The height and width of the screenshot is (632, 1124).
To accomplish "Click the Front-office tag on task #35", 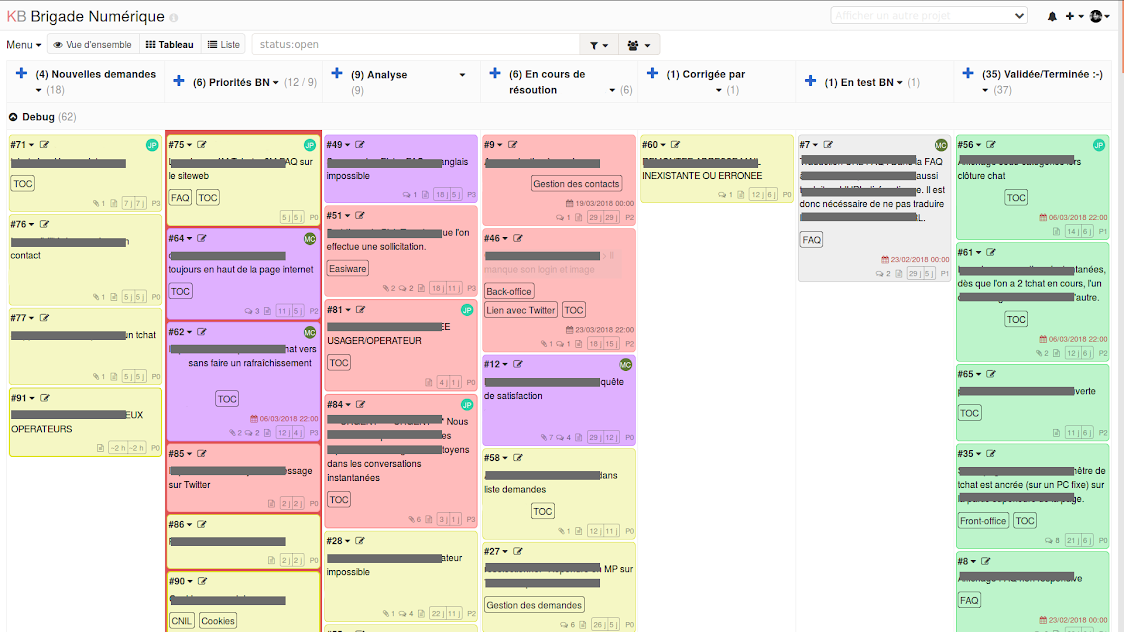I will click(x=983, y=521).
